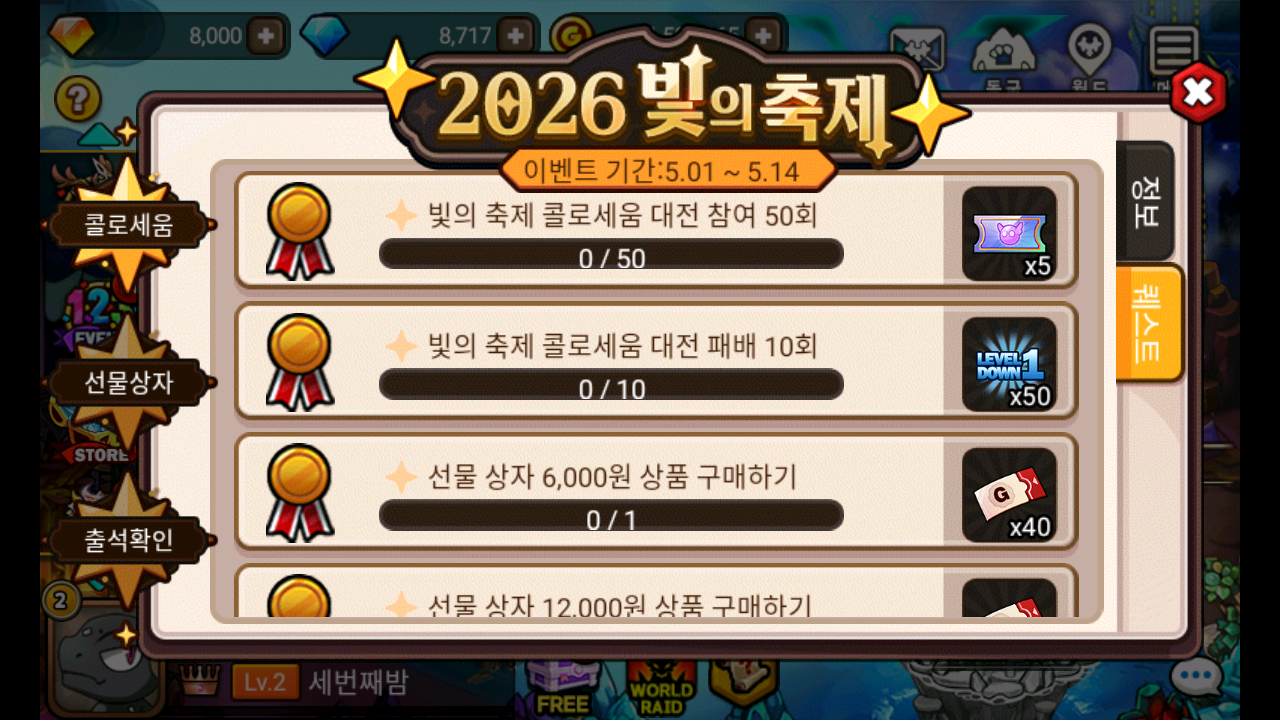Click the colosseum 50회 progress bar

(611, 254)
